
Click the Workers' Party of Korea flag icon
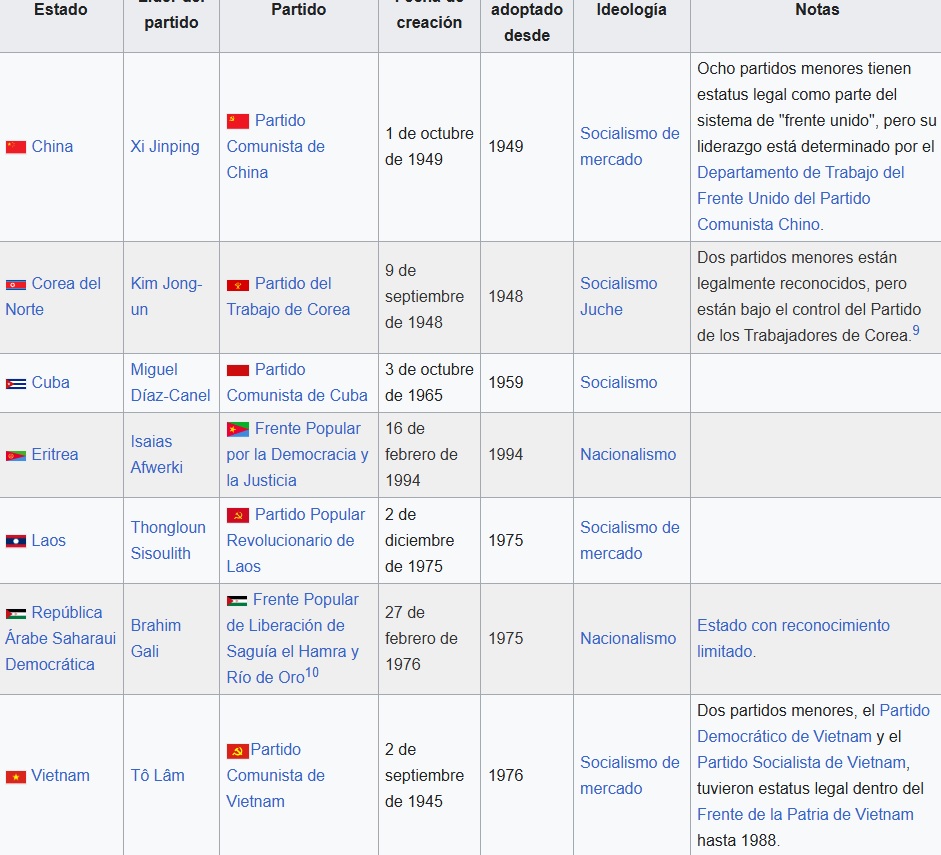[x=238, y=284]
